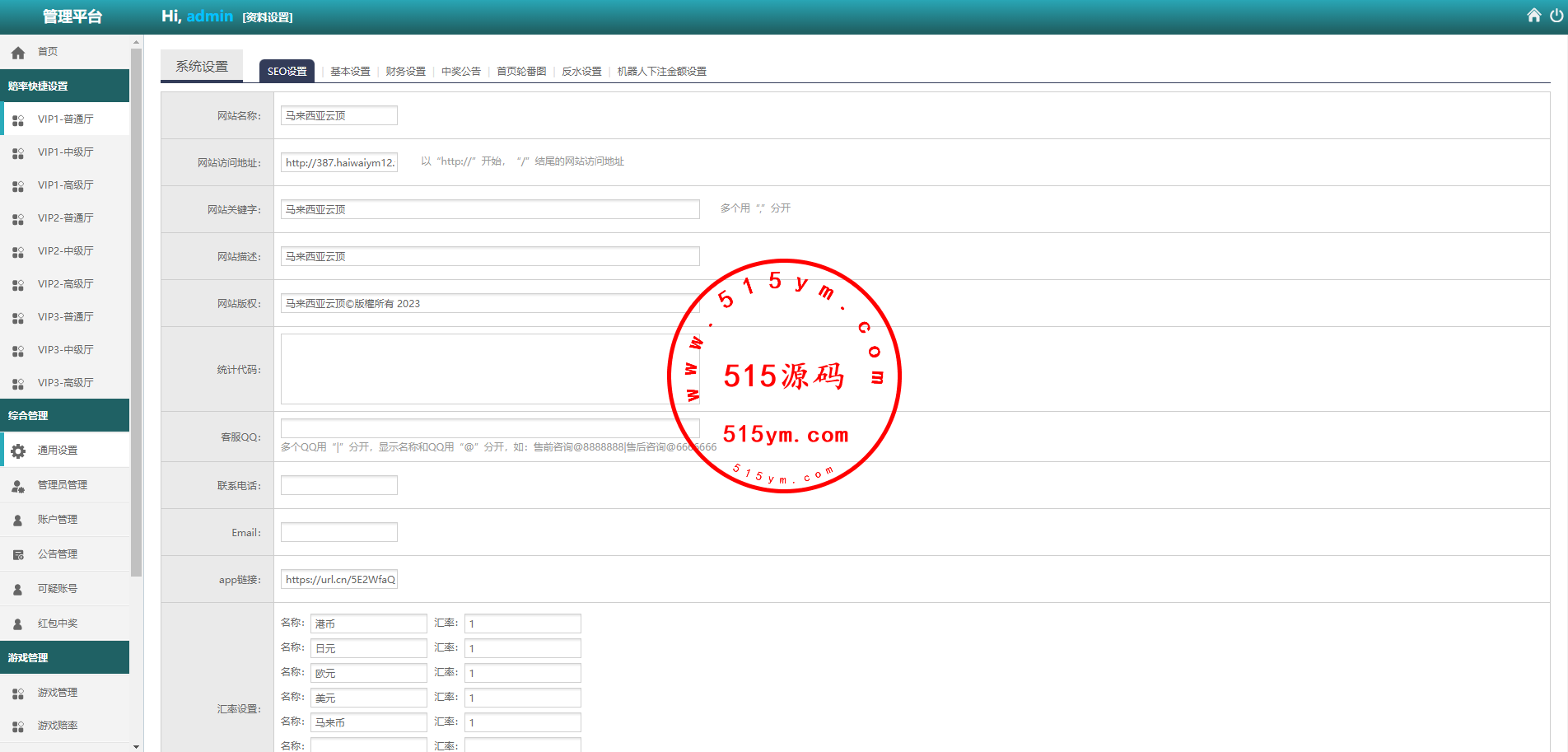Collapse the 综合管理 section header
This screenshot has width=1568, height=752.
point(64,416)
